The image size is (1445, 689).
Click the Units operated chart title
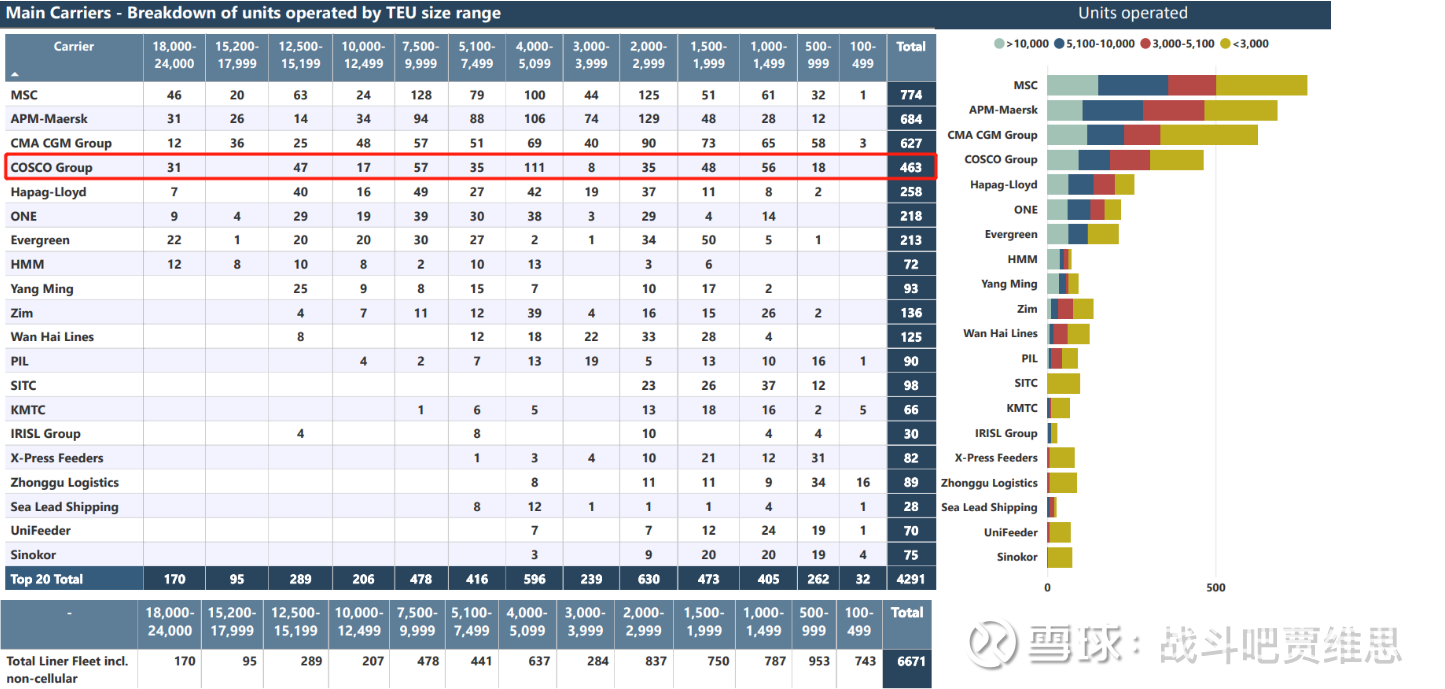[1133, 13]
